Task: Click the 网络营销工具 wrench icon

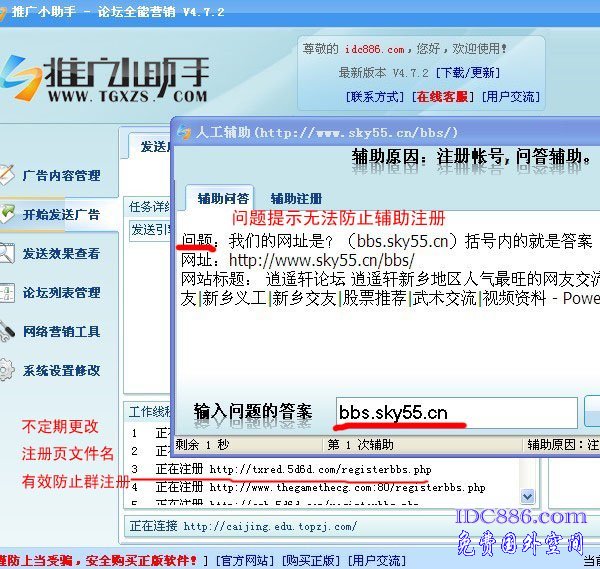Action: pos(8,331)
